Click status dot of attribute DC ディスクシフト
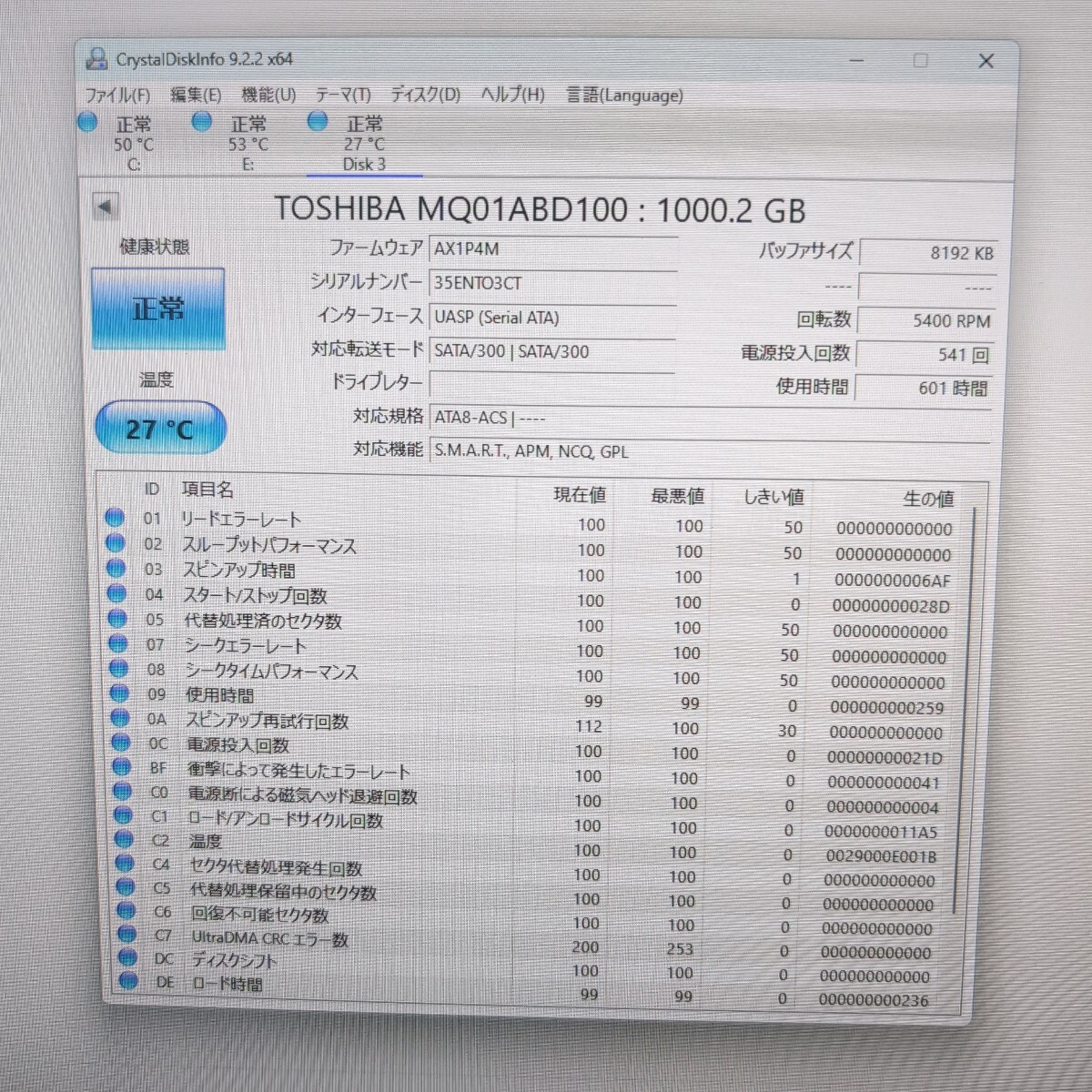 (128, 958)
